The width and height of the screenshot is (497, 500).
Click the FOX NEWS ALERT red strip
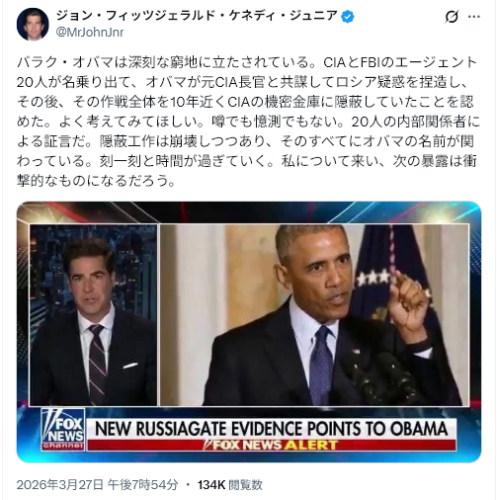pos(271,445)
